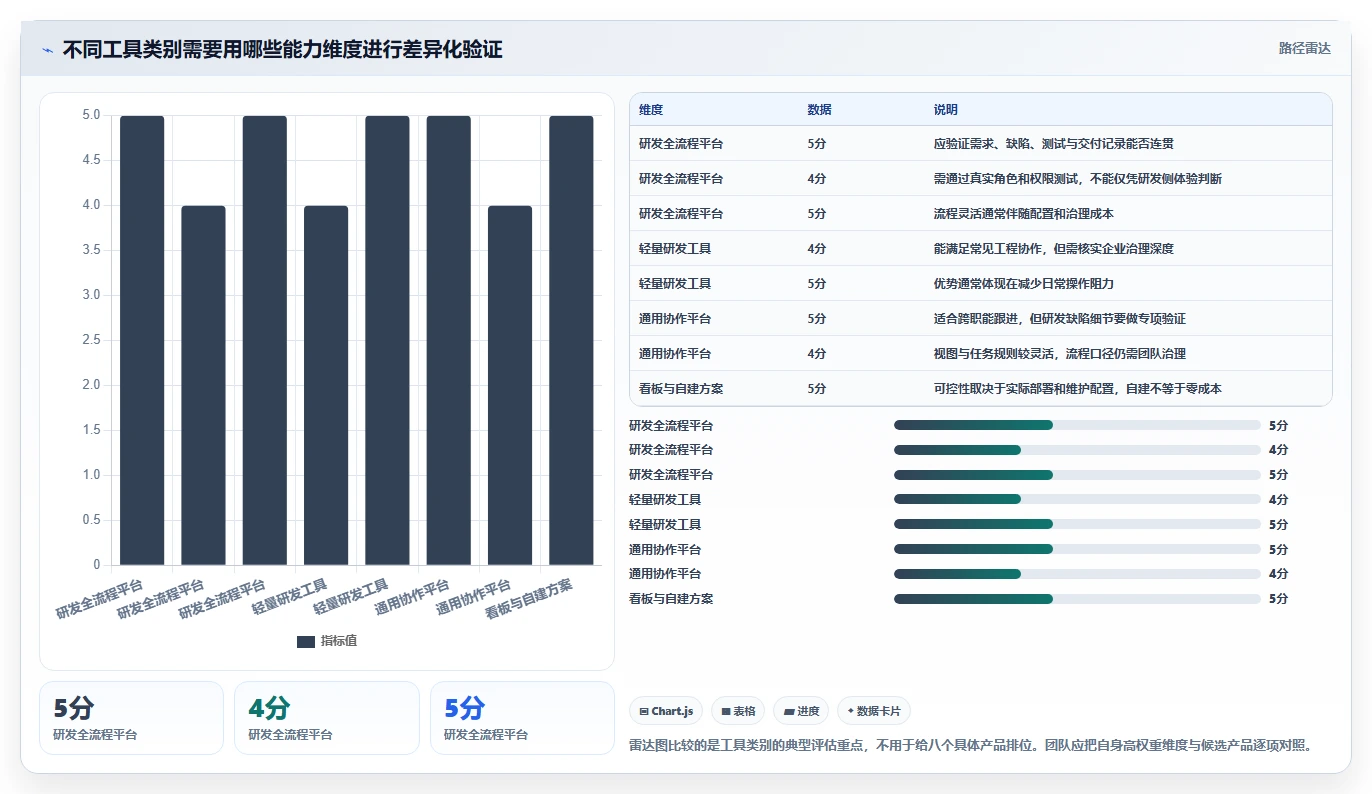Image resolution: width=1372 pixels, height=794 pixels.
Task: Click the 说明 column header
Action: [946, 110]
